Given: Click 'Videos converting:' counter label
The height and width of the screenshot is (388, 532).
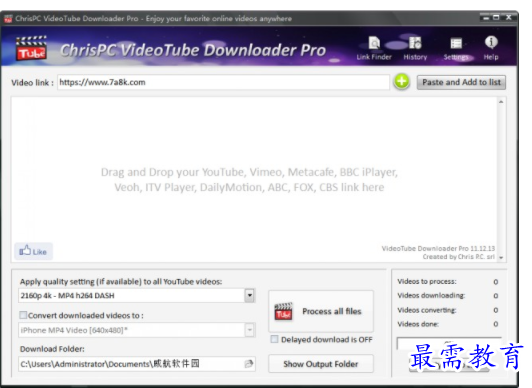Looking at the screenshot, I should [427, 310].
